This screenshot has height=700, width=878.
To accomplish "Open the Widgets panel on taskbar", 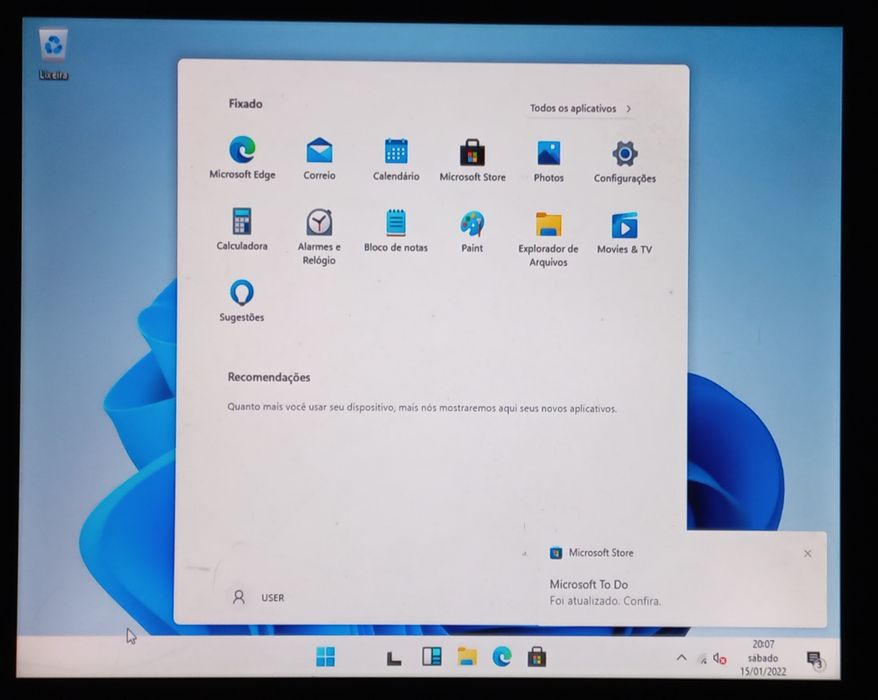I will [432, 656].
